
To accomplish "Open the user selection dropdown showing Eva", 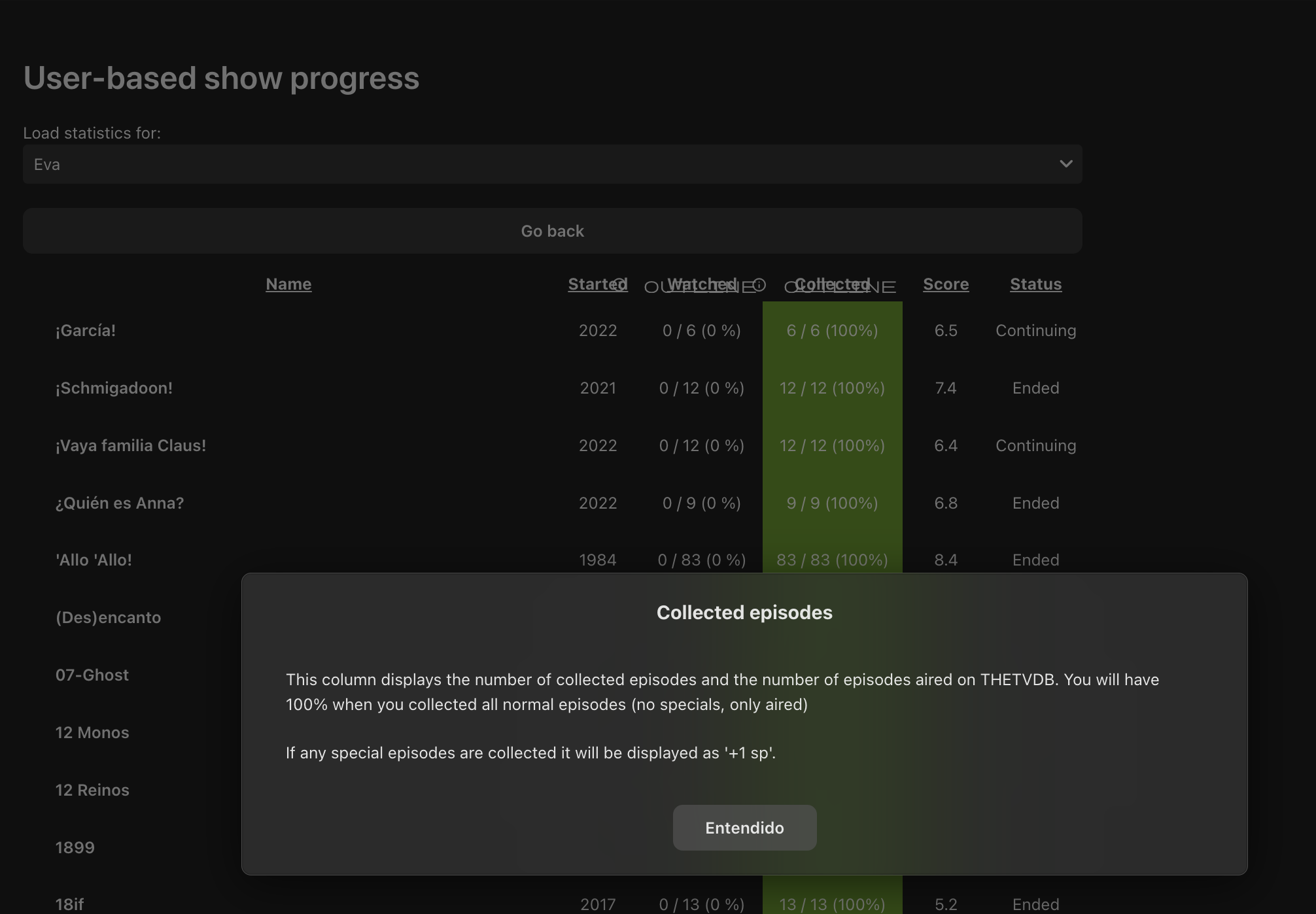I will click(x=552, y=163).
